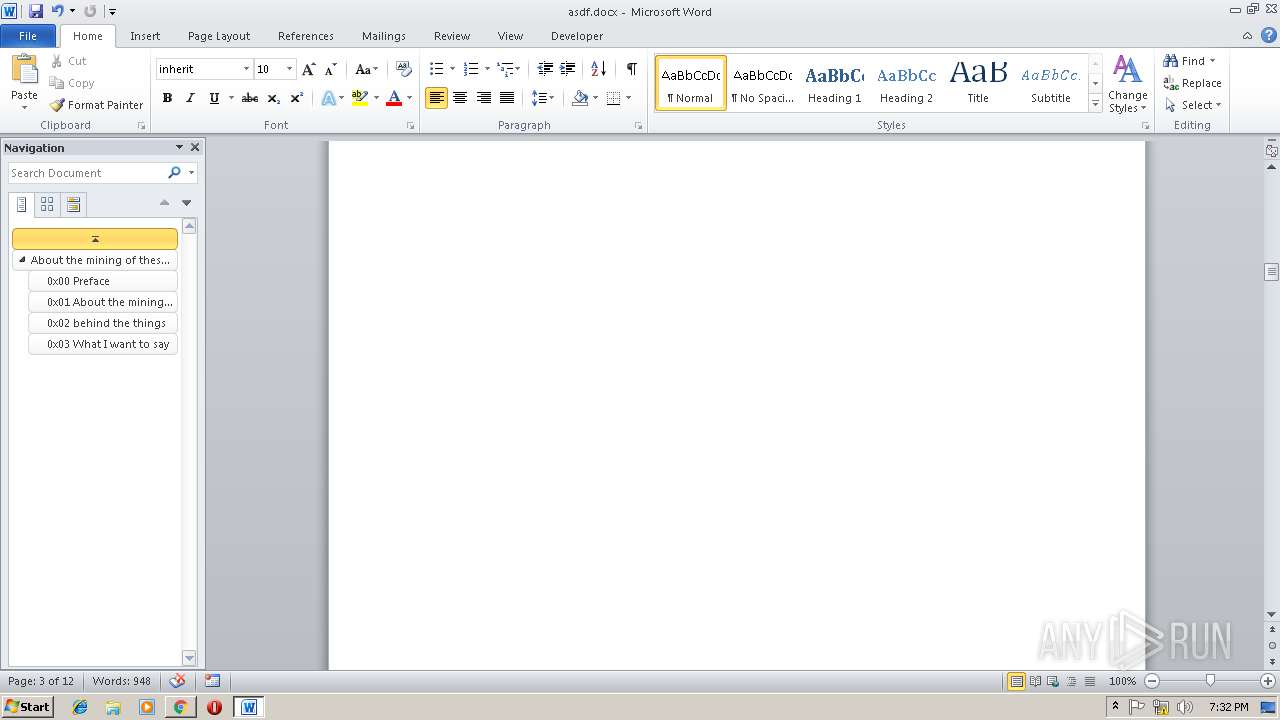Click the Cut command
This screenshot has width=1280, height=720.
69,61
